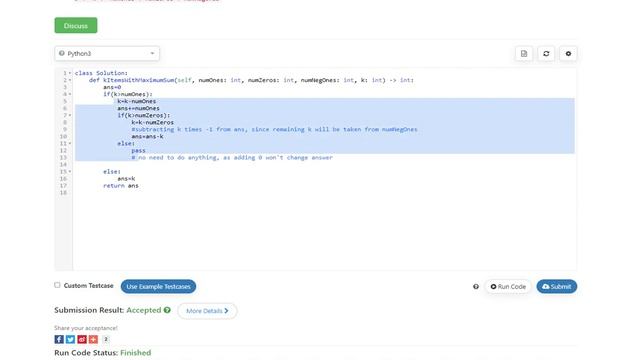Click the share count badge

point(106,339)
